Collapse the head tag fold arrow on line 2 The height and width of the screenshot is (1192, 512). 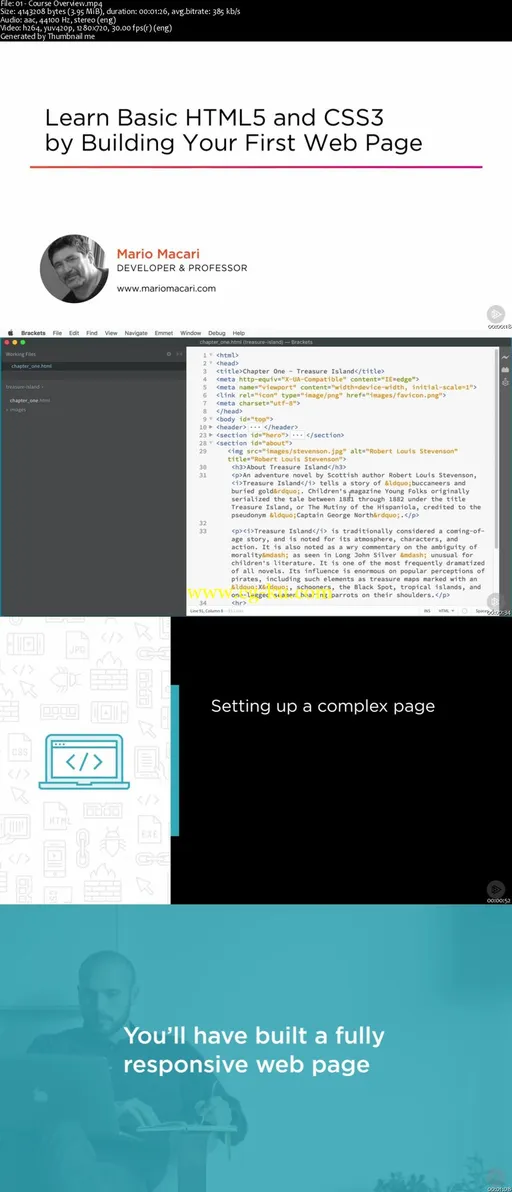coord(210,363)
